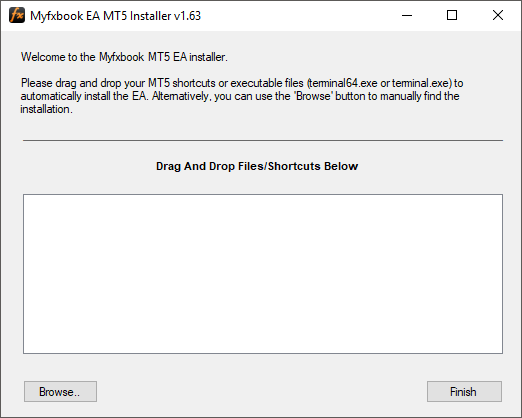This screenshot has height=418, width=522.
Task: Click the word 'installation.' ending the paragraph
Action: (46, 109)
